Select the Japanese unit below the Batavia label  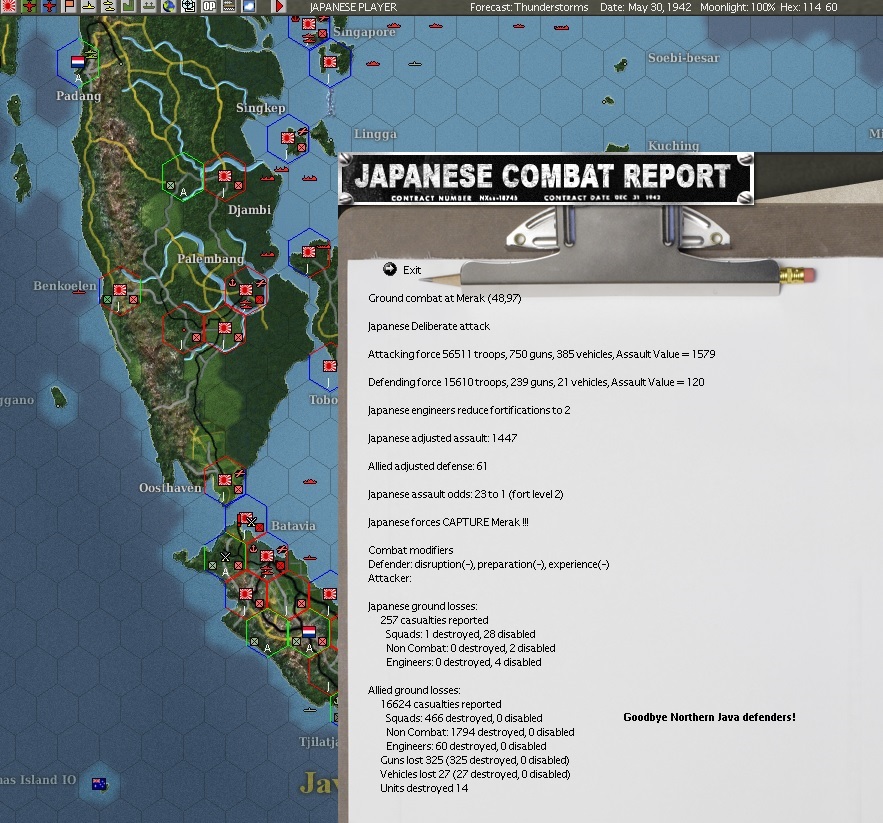pos(267,556)
